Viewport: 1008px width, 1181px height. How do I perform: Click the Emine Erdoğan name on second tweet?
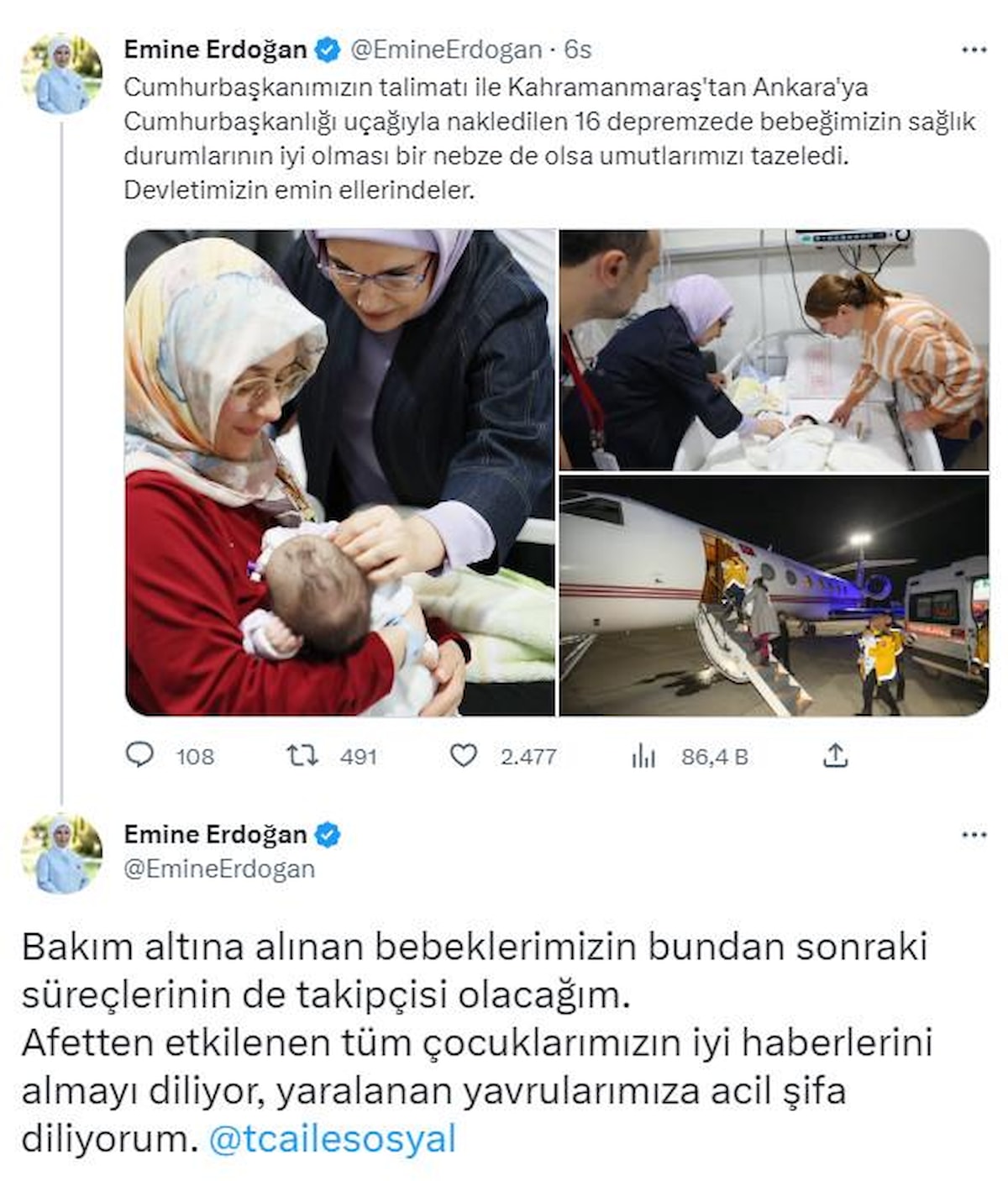click(215, 834)
